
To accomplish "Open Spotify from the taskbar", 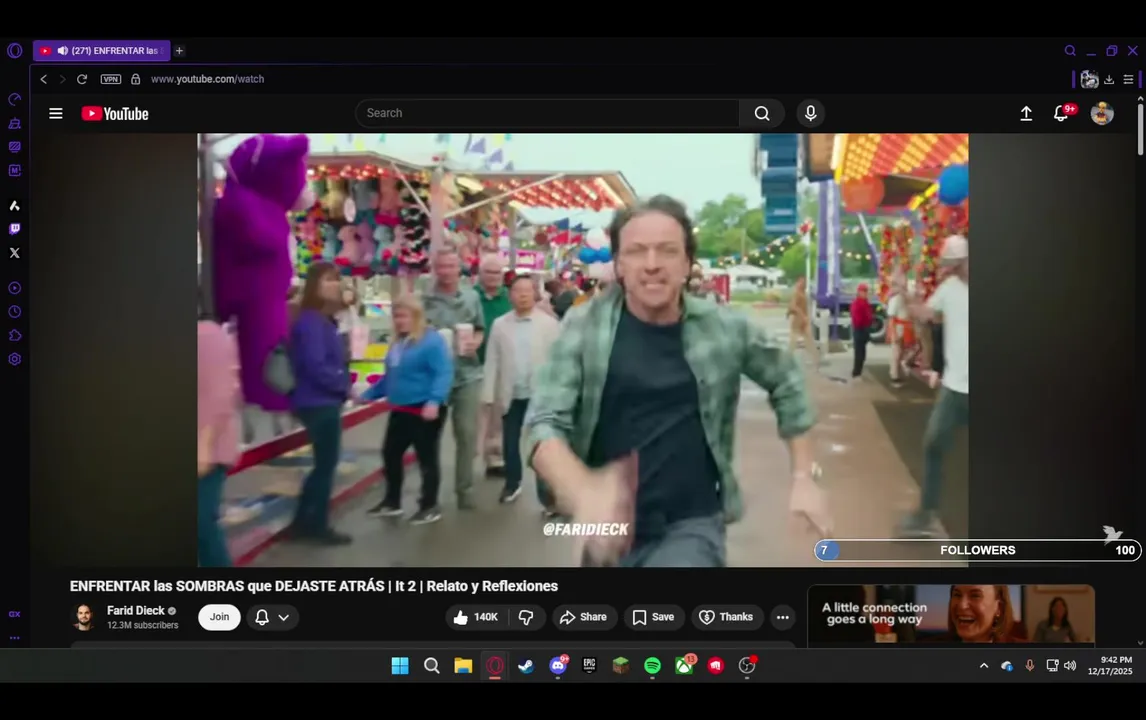I will click(x=652, y=665).
